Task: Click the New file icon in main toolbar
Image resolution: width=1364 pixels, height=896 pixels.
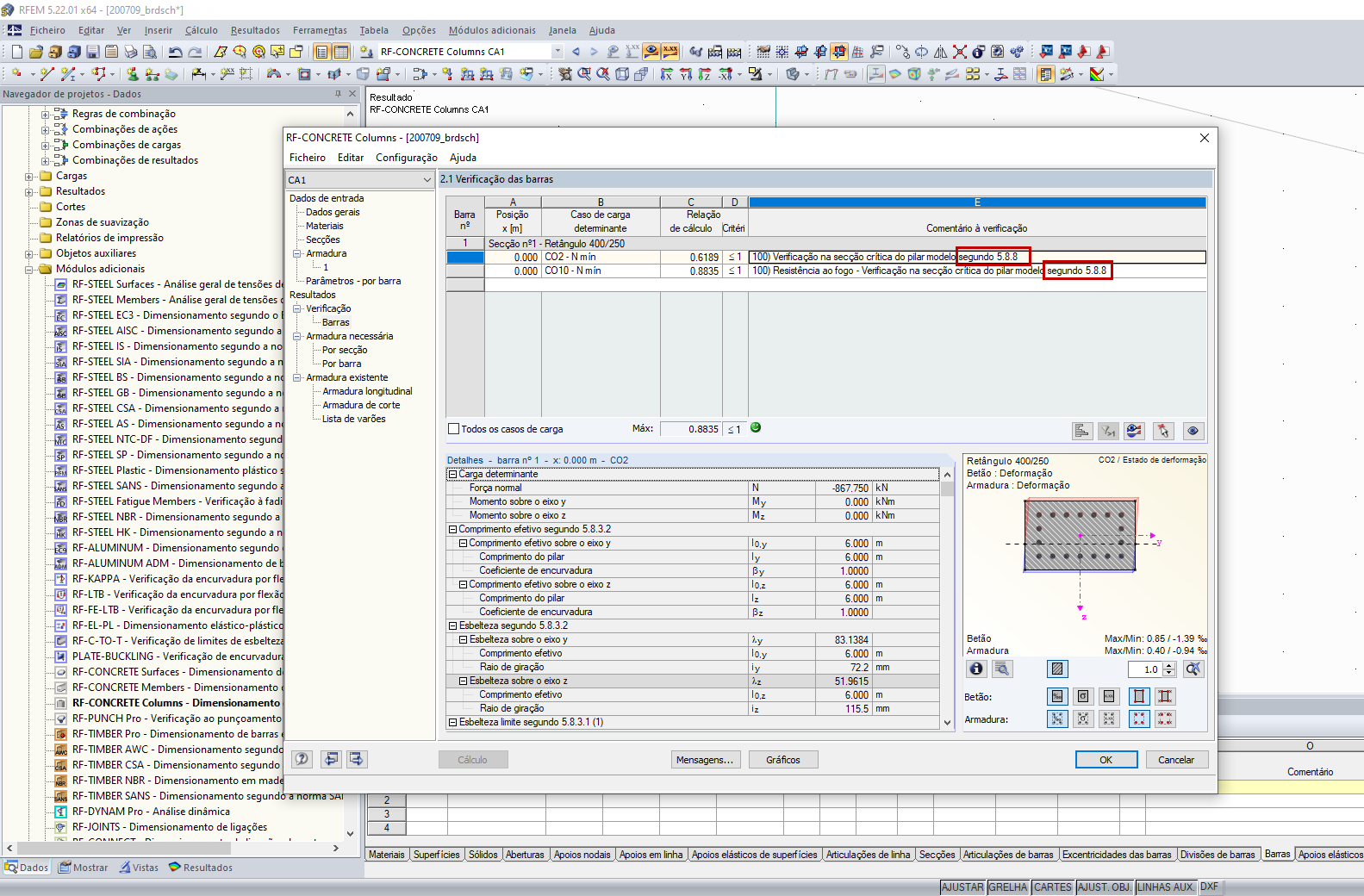Action: pos(16,52)
